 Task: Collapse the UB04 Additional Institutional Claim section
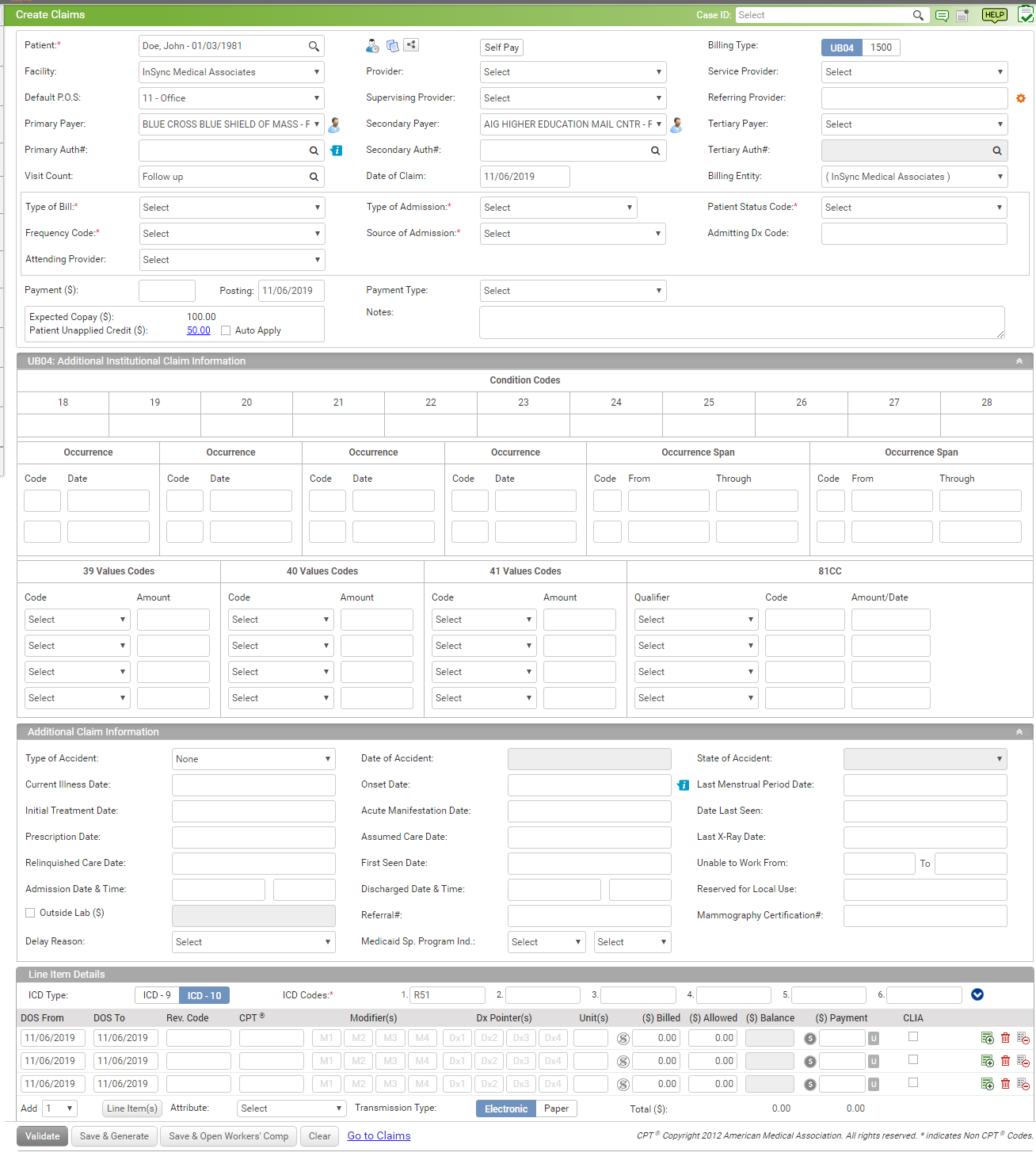[x=1019, y=361]
